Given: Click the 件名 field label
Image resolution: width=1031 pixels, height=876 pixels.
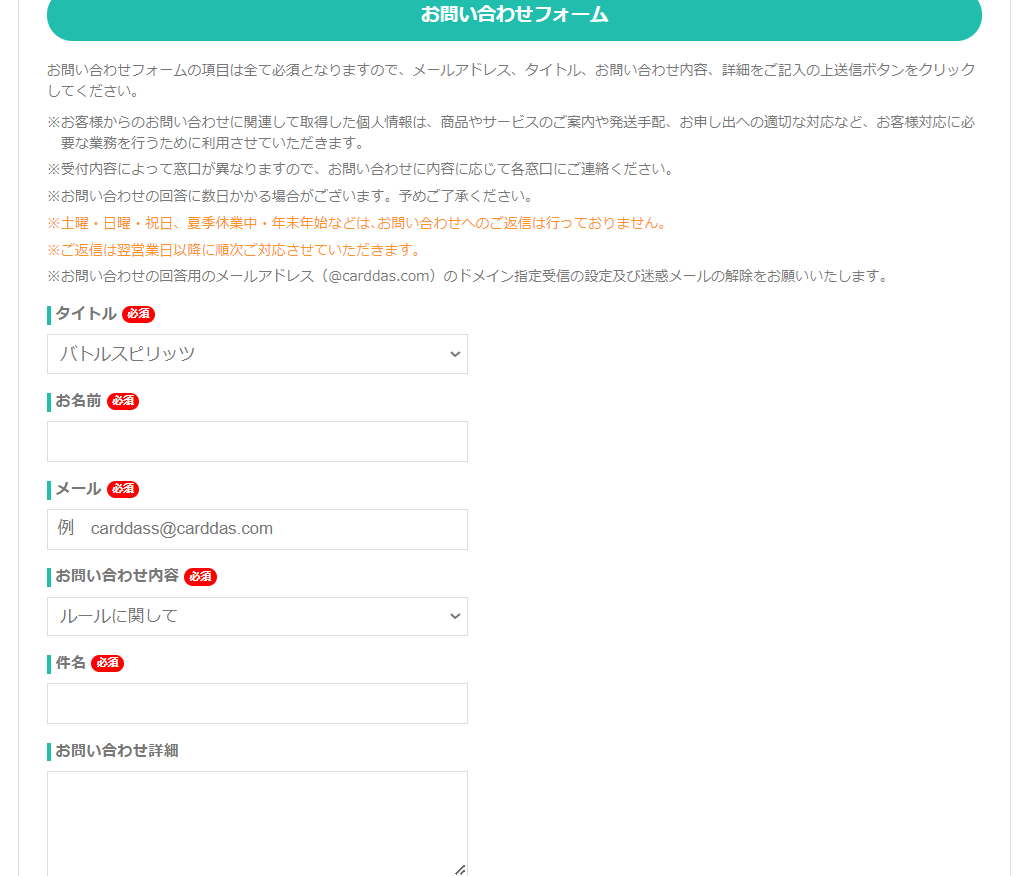Looking at the screenshot, I should [70, 662].
